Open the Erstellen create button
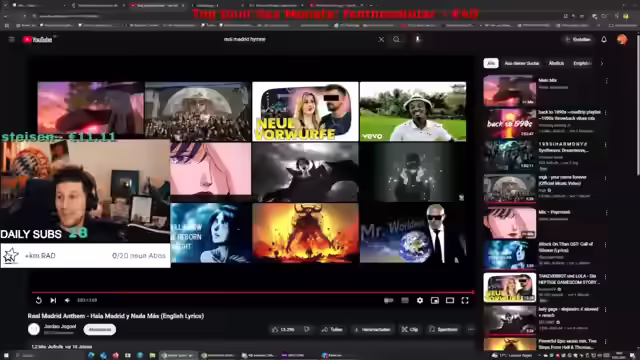The width and height of the screenshot is (640, 360). tap(578, 39)
